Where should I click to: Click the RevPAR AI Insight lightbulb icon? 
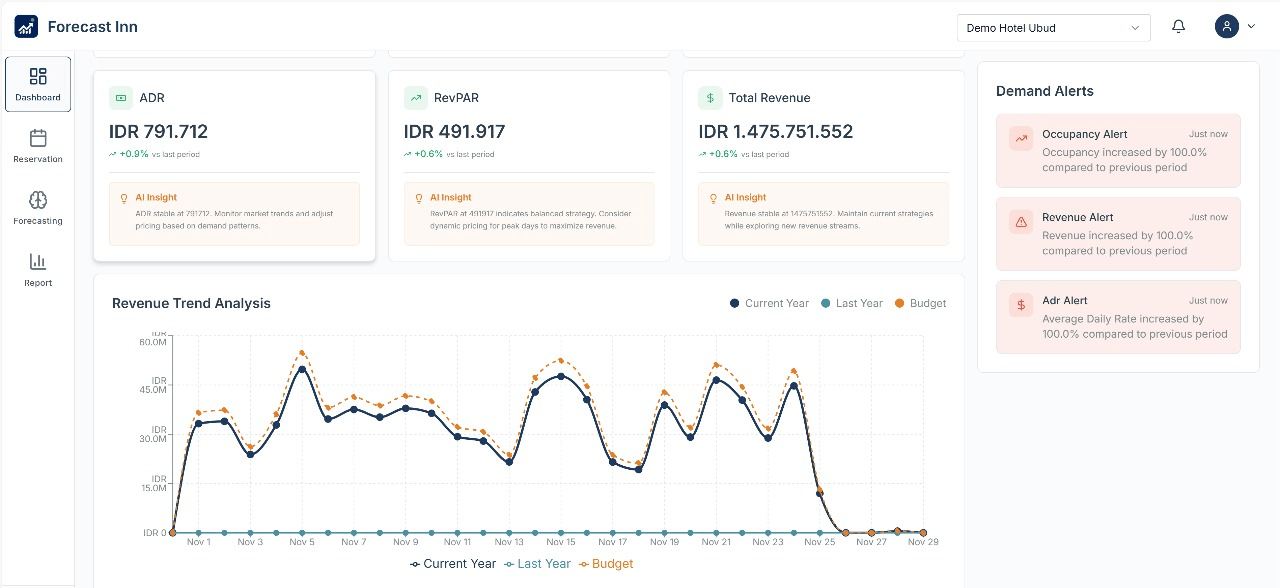pyautogui.click(x=419, y=198)
